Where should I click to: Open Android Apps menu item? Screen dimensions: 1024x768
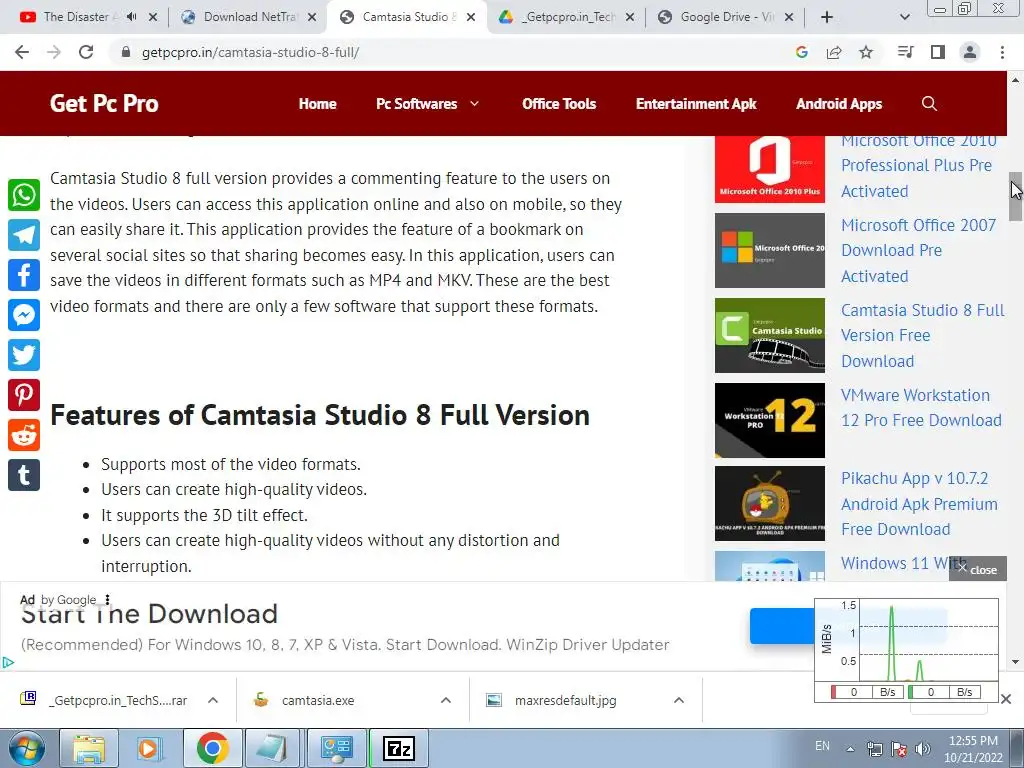(x=839, y=103)
